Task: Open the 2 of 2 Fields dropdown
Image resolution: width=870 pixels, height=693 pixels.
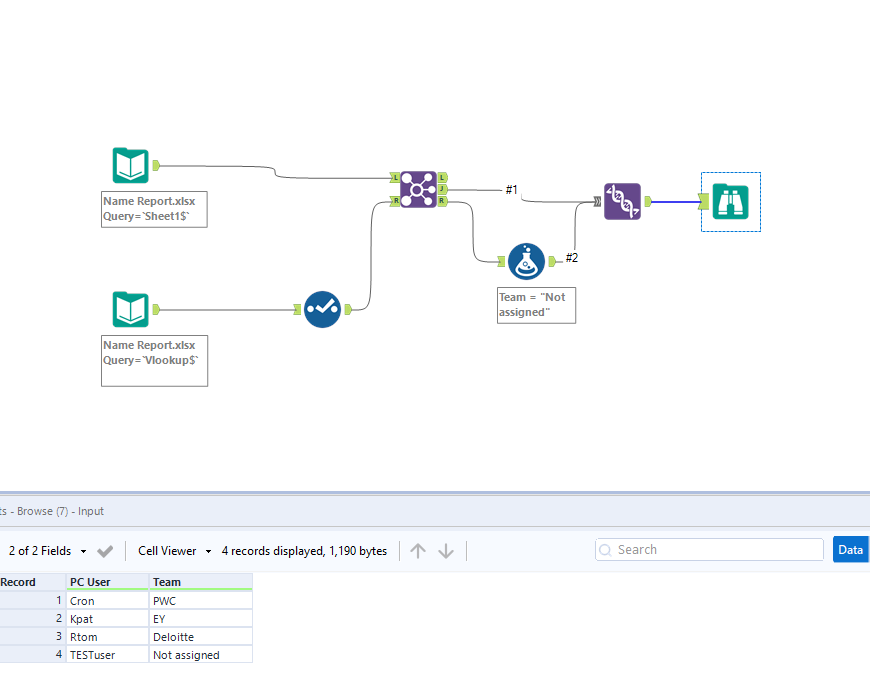Action: pyautogui.click(x=82, y=550)
